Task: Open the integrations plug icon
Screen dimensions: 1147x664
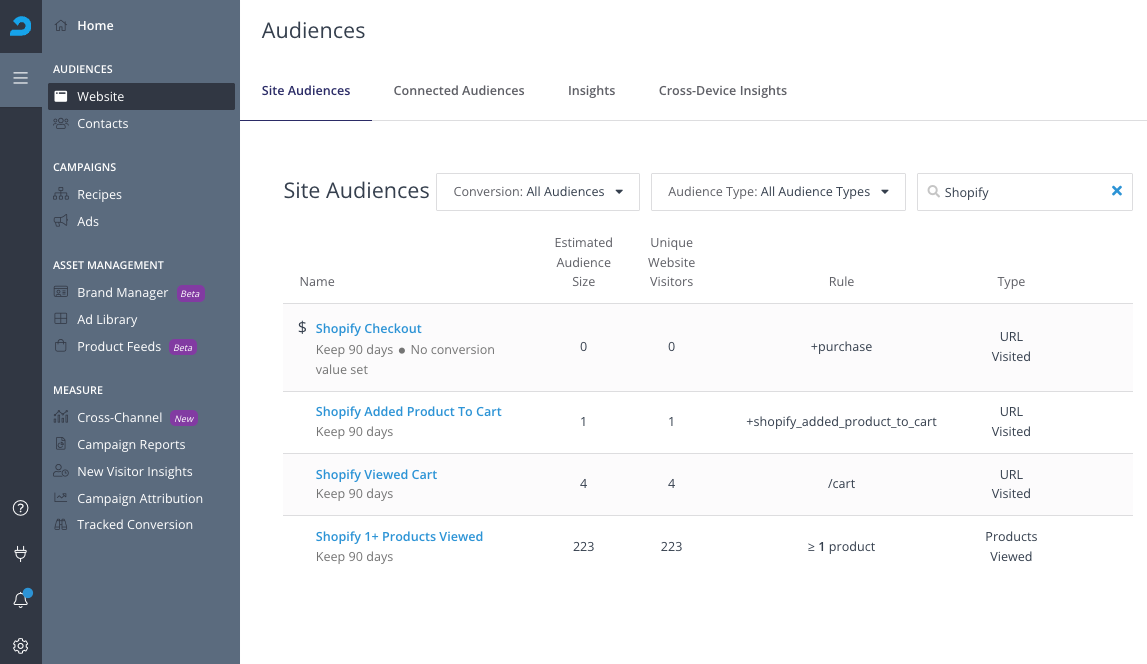Action: [x=20, y=553]
